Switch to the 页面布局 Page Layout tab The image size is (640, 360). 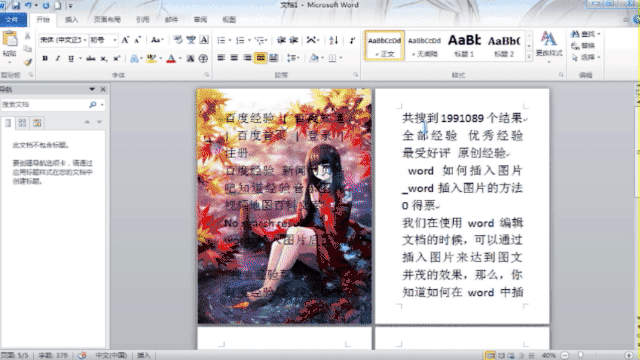pos(107,20)
